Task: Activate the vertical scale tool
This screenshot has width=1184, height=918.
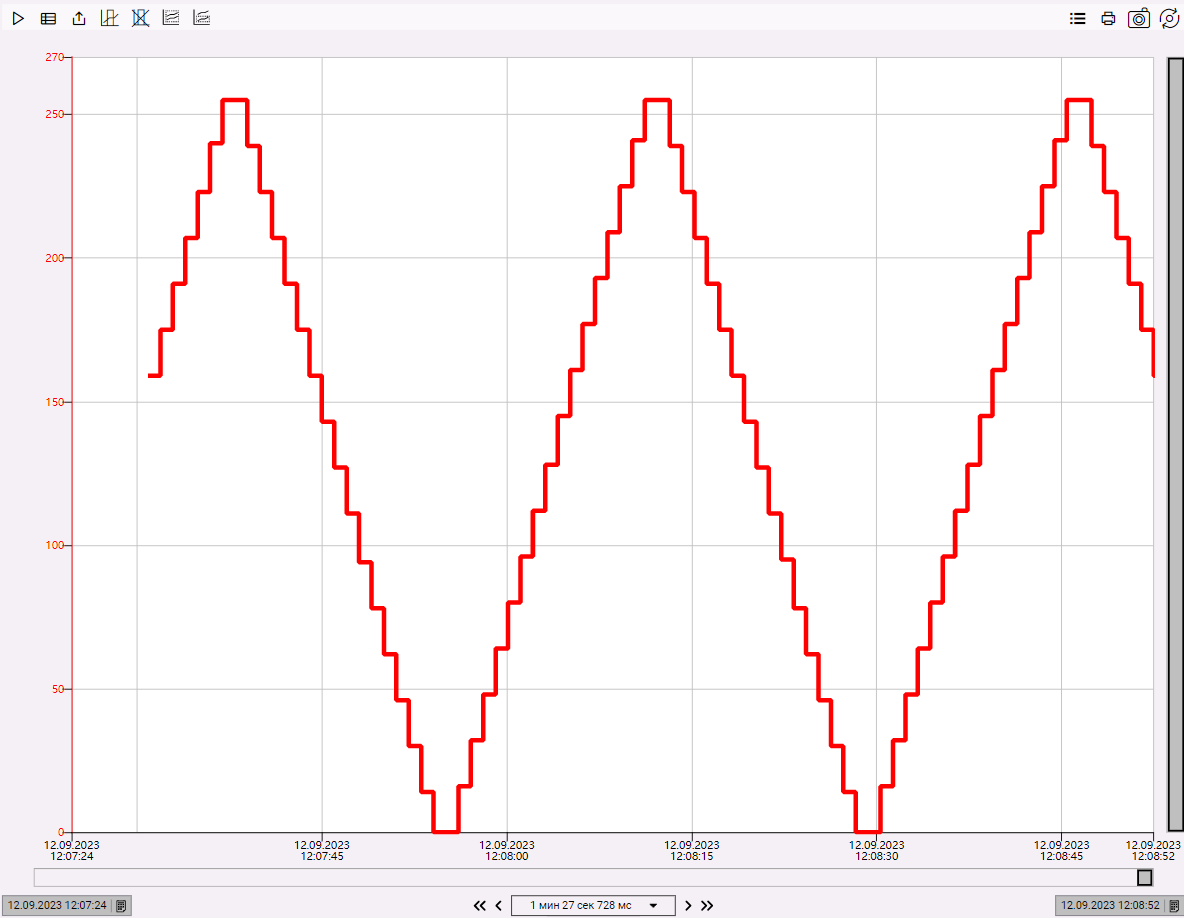Action: click(109, 17)
